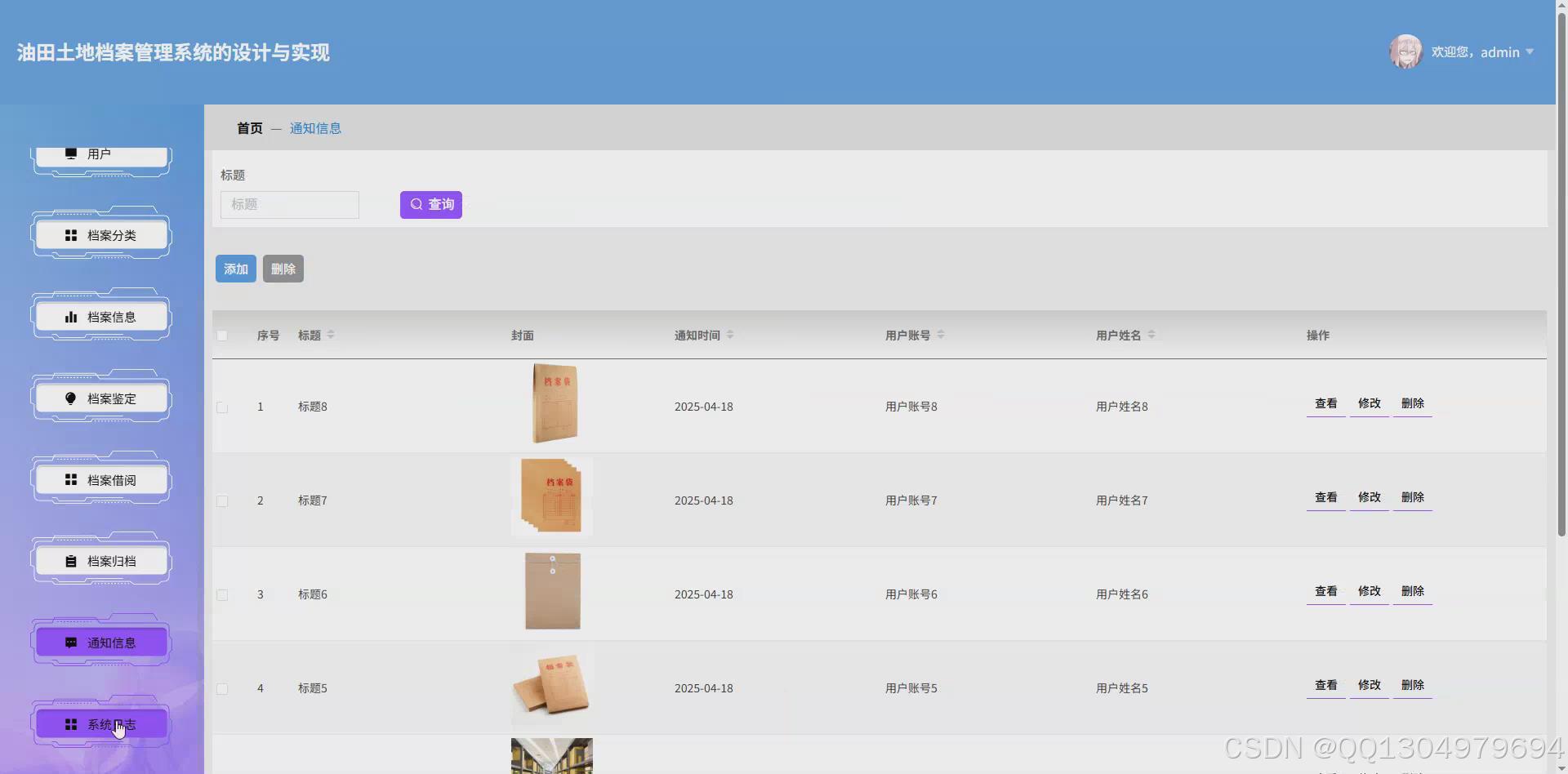Click 修改 for row 标题8
This screenshot has height=774, width=1568.
[x=1370, y=404]
